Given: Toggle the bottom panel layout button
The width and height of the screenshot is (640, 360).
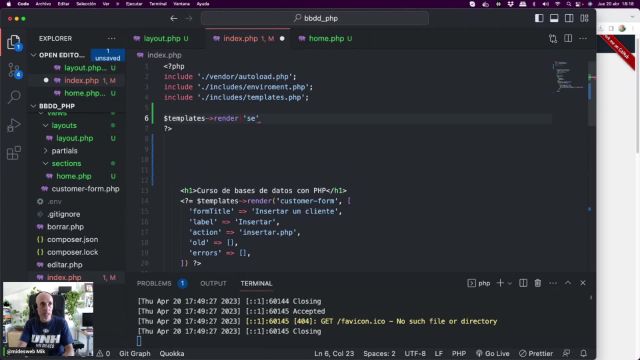Looking at the screenshot, I should click(554, 18).
